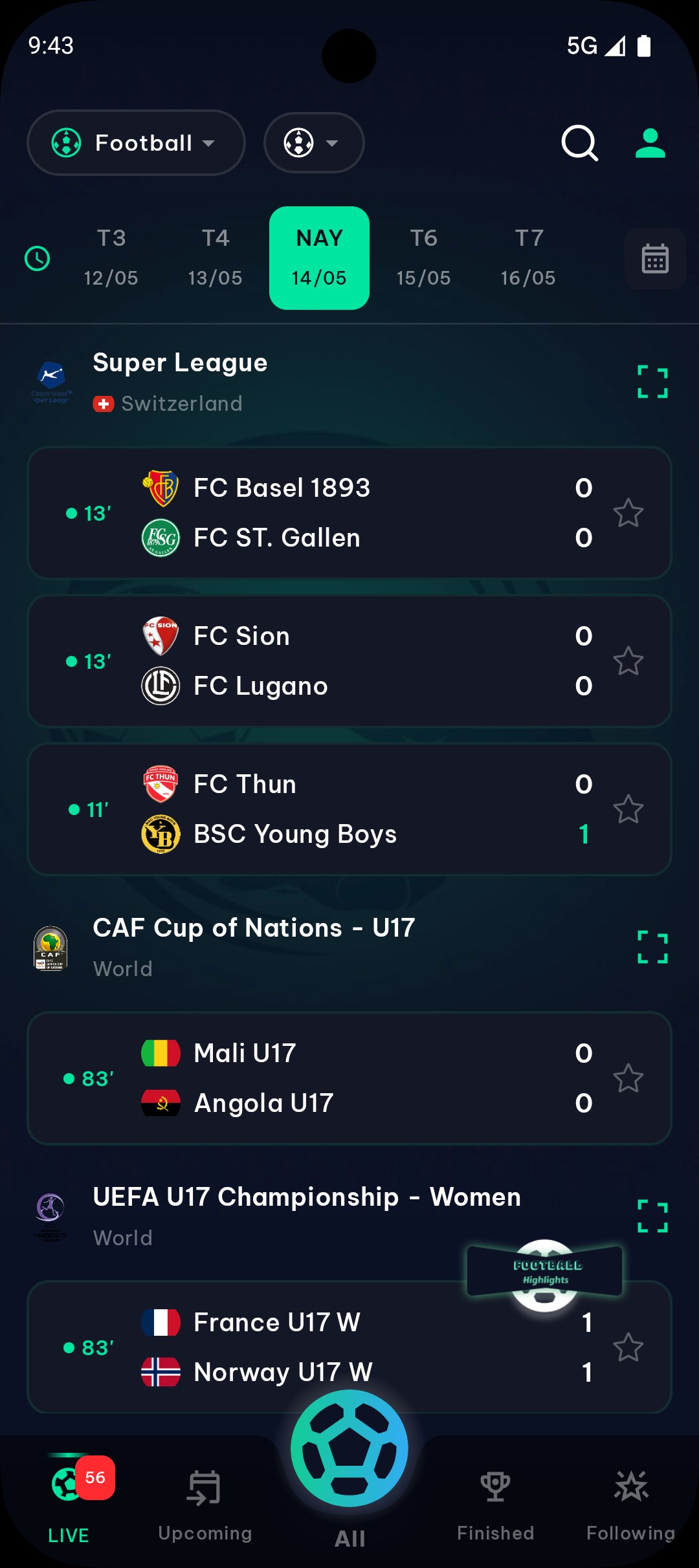Expand the ball-icon league filter dropdown
Image resolution: width=699 pixels, height=1568 pixels.
click(314, 143)
